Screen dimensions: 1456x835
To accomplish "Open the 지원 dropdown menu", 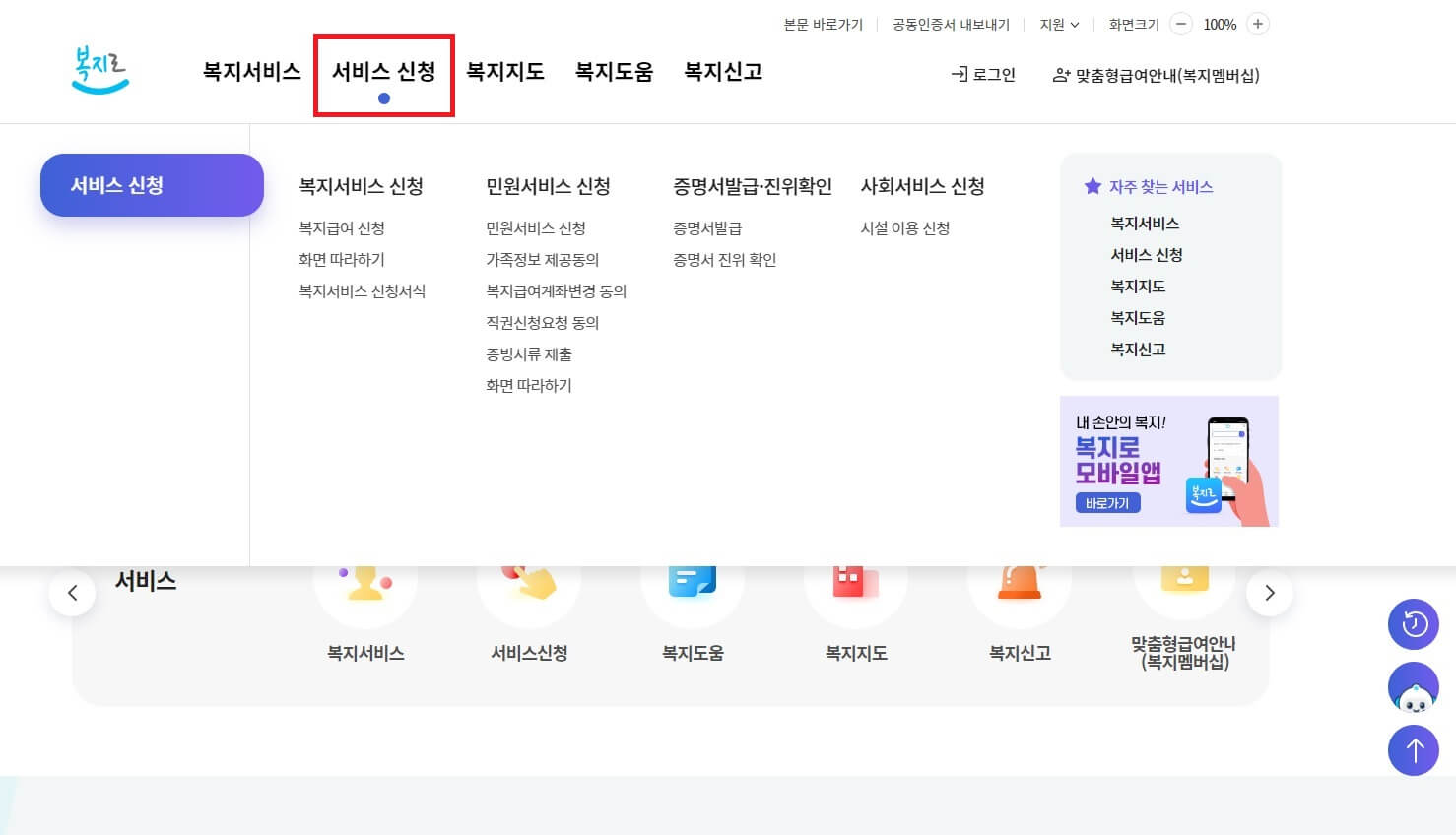I will pyautogui.click(x=1058, y=24).
